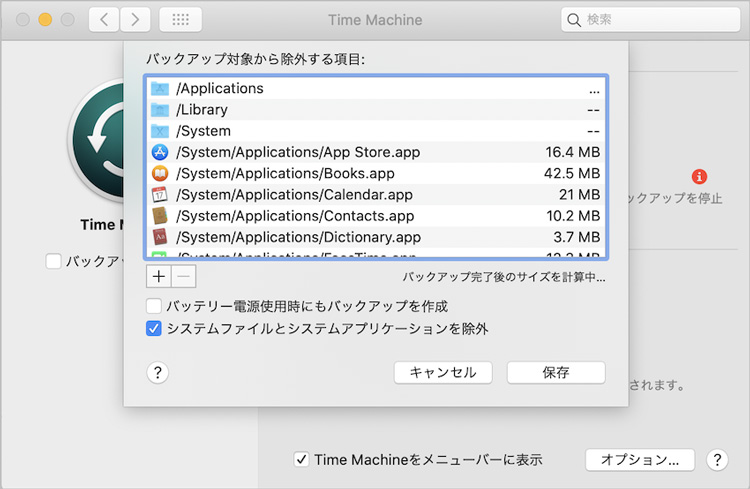Click the 16.4 MB size value
This screenshot has height=489, width=750.
pos(573,152)
